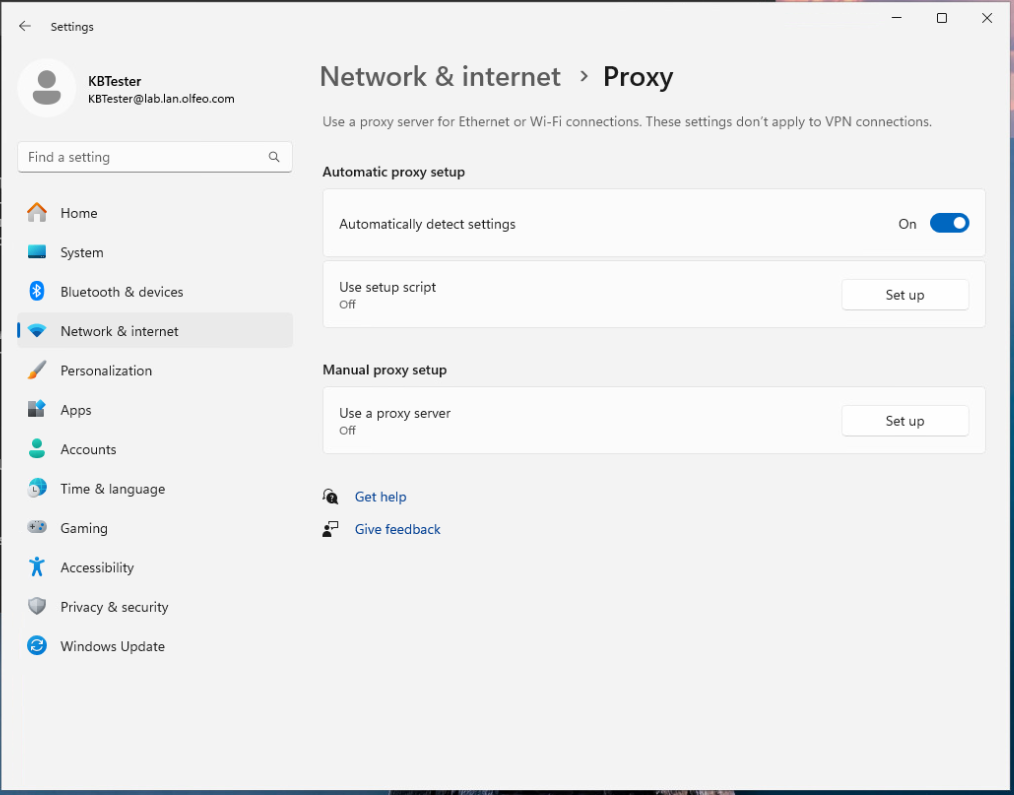Image resolution: width=1014 pixels, height=795 pixels.
Task: Select the Gaming controller icon
Action: point(37,528)
